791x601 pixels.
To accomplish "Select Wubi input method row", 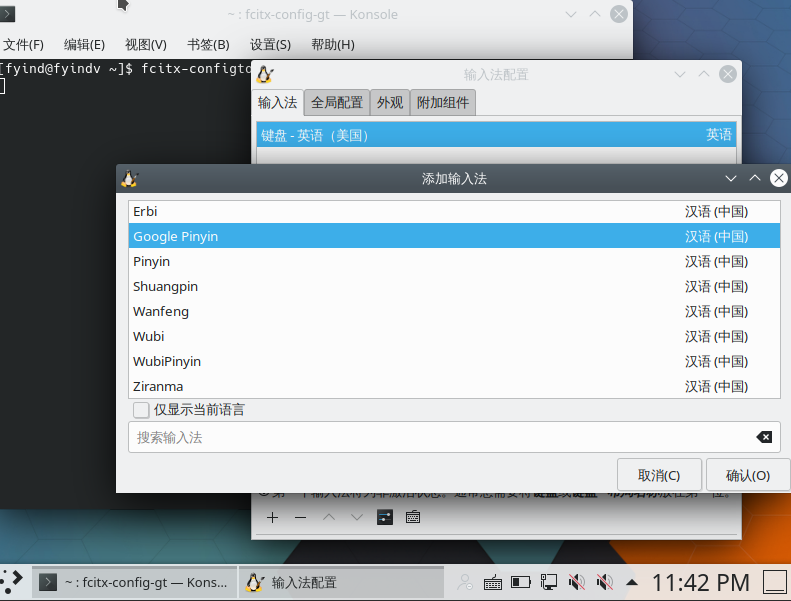I will pos(454,337).
